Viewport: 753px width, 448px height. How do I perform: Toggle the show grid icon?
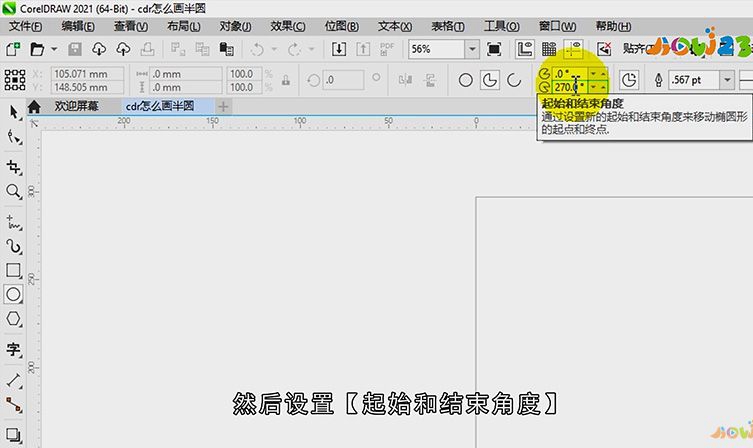click(549, 49)
